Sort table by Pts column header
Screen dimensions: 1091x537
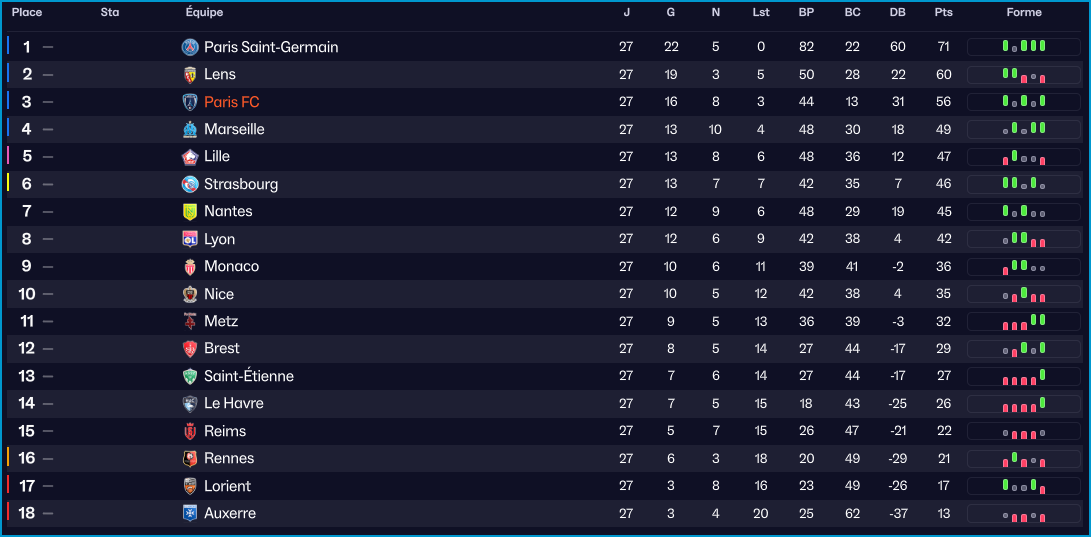coord(943,13)
